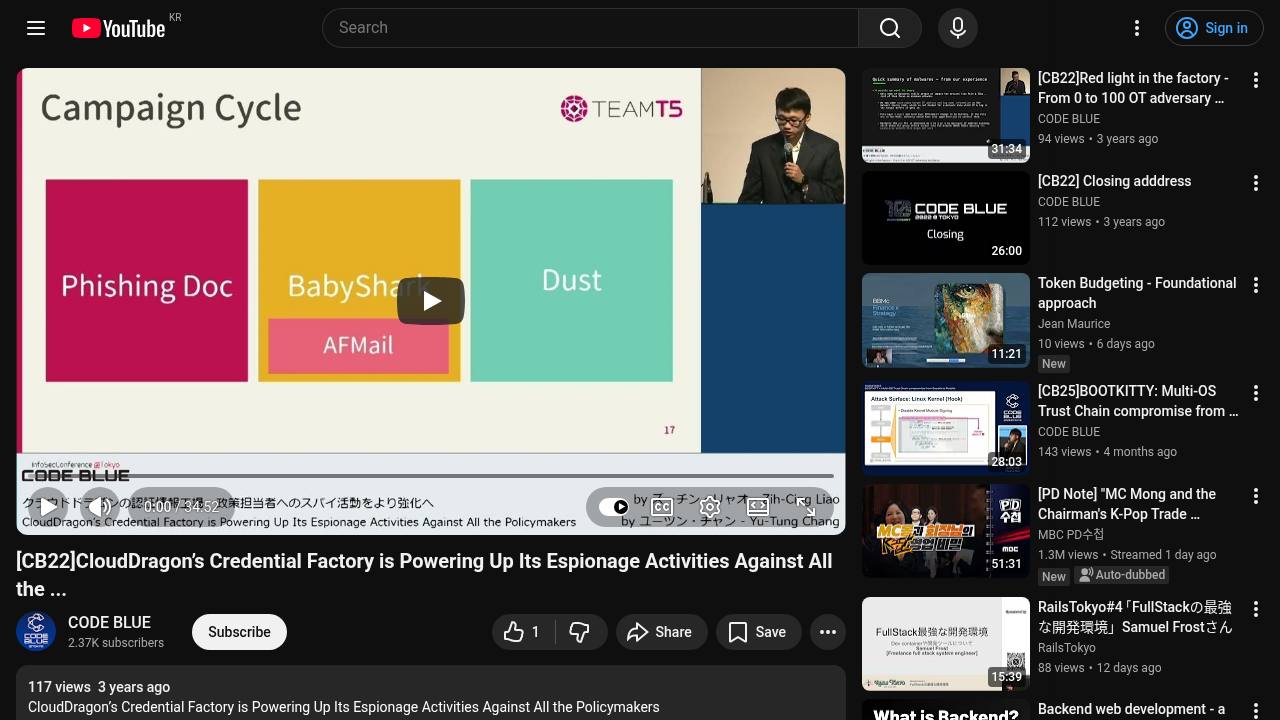The width and height of the screenshot is (1280, 720).
Task: Open the top bar settings kebab menu
Action: click(x=1137, y=28)
